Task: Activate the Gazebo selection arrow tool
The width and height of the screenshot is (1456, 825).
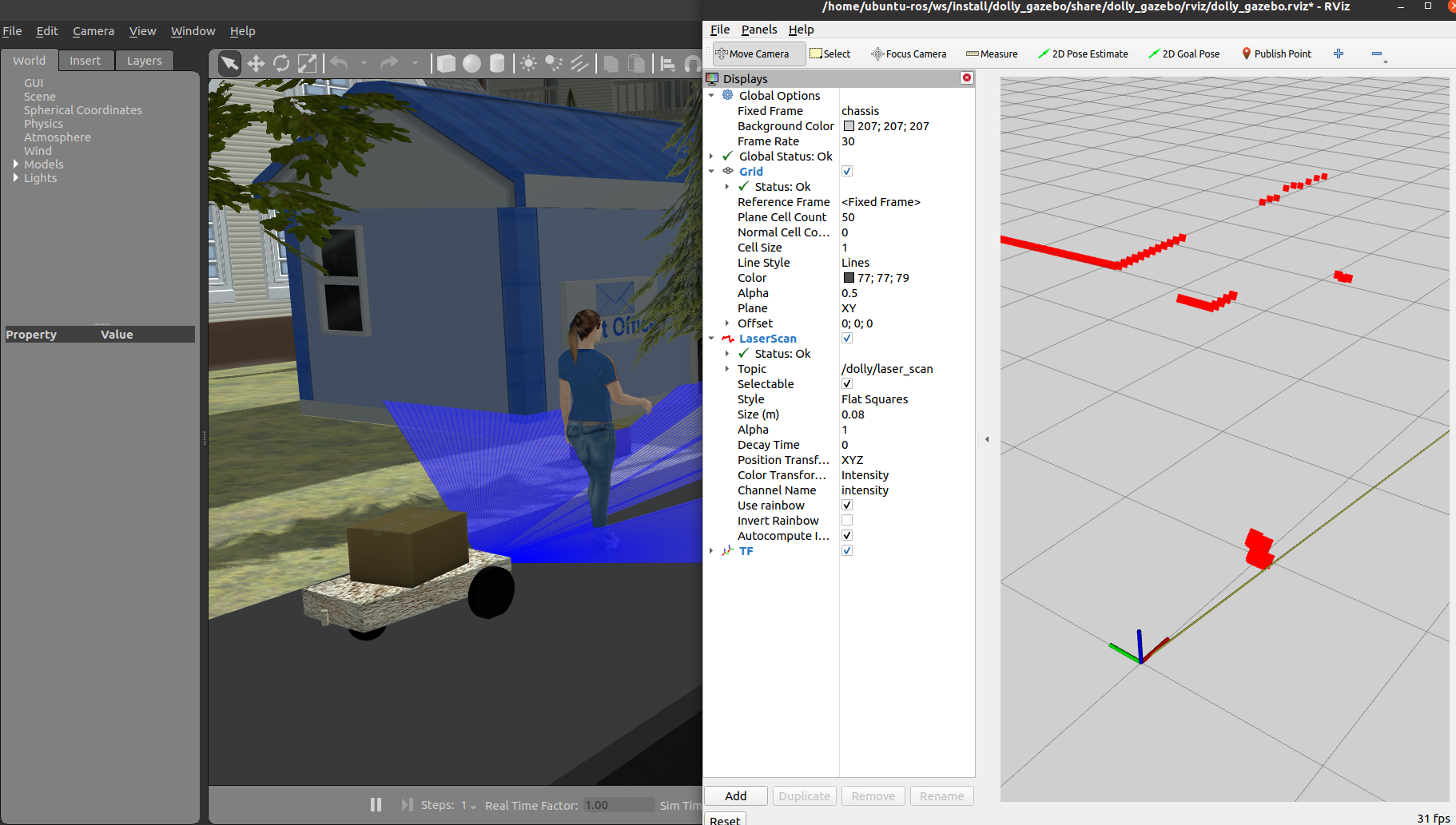Action: pyautogui.click(x=229, y=63)
